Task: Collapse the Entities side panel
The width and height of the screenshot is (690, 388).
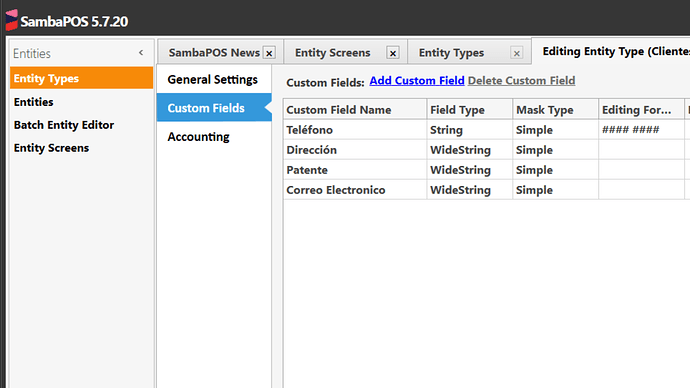Action: (x=141, y=53)
